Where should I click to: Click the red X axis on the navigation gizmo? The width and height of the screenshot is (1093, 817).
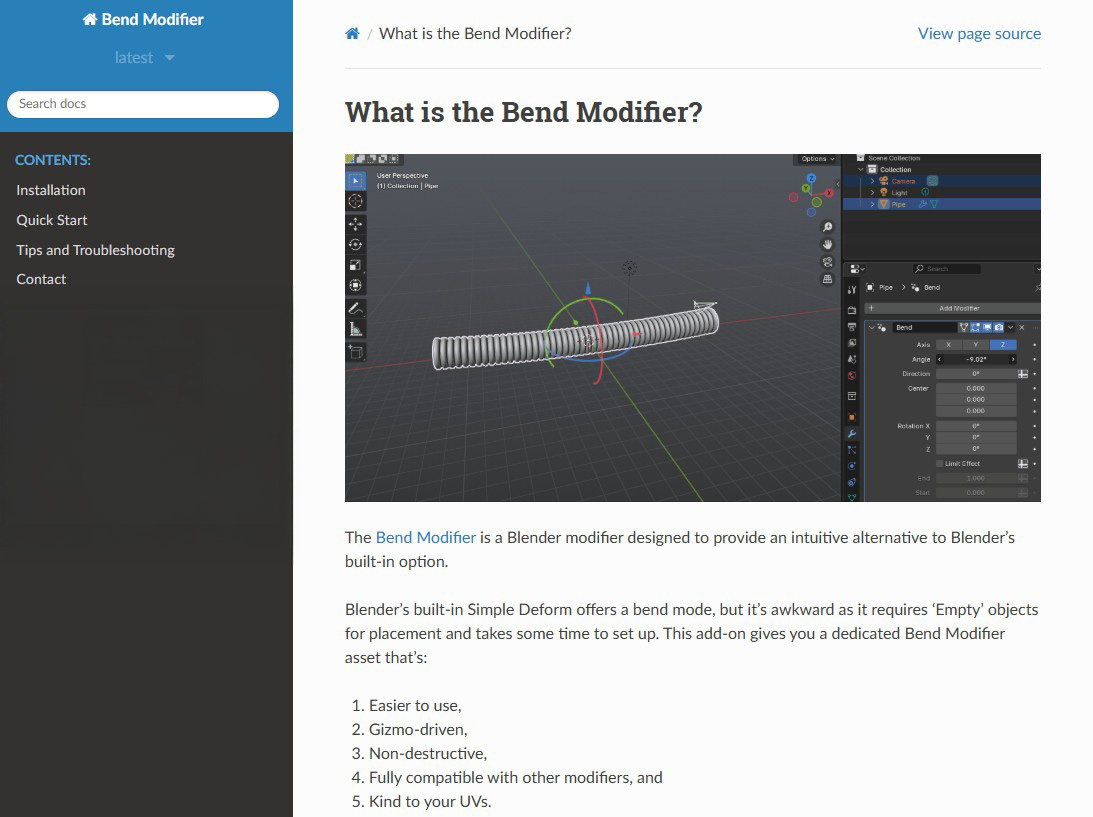[x=829, y=193]
